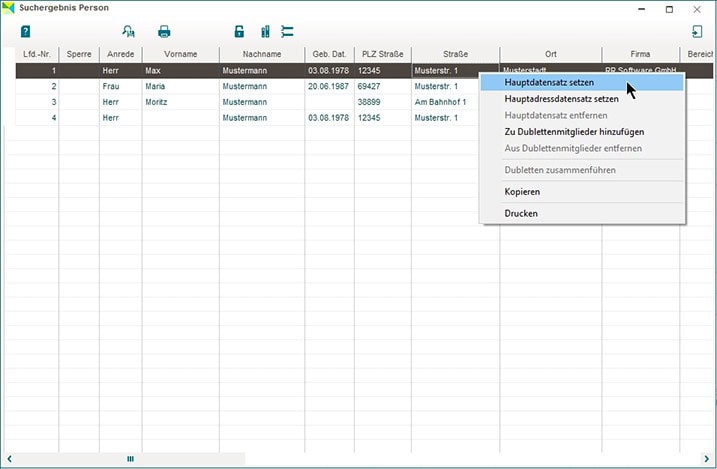Click the PLZ Straße column header
The width and height of the screenshot is (717, 469).
pos(383,54)
